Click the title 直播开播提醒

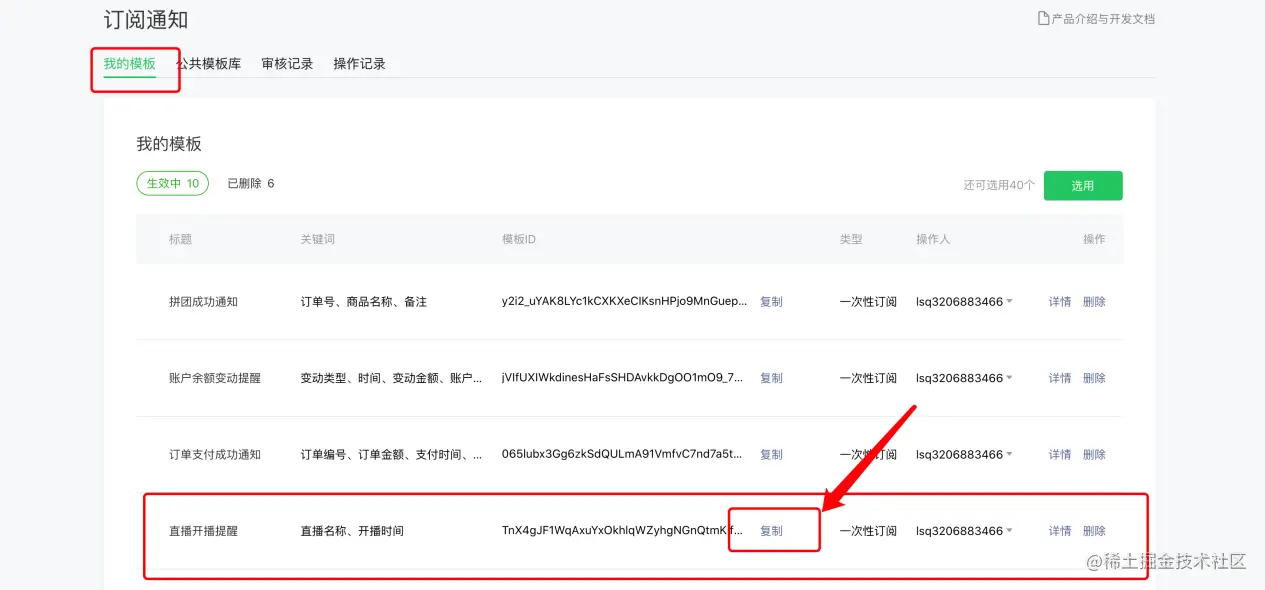tap(203, 531)
